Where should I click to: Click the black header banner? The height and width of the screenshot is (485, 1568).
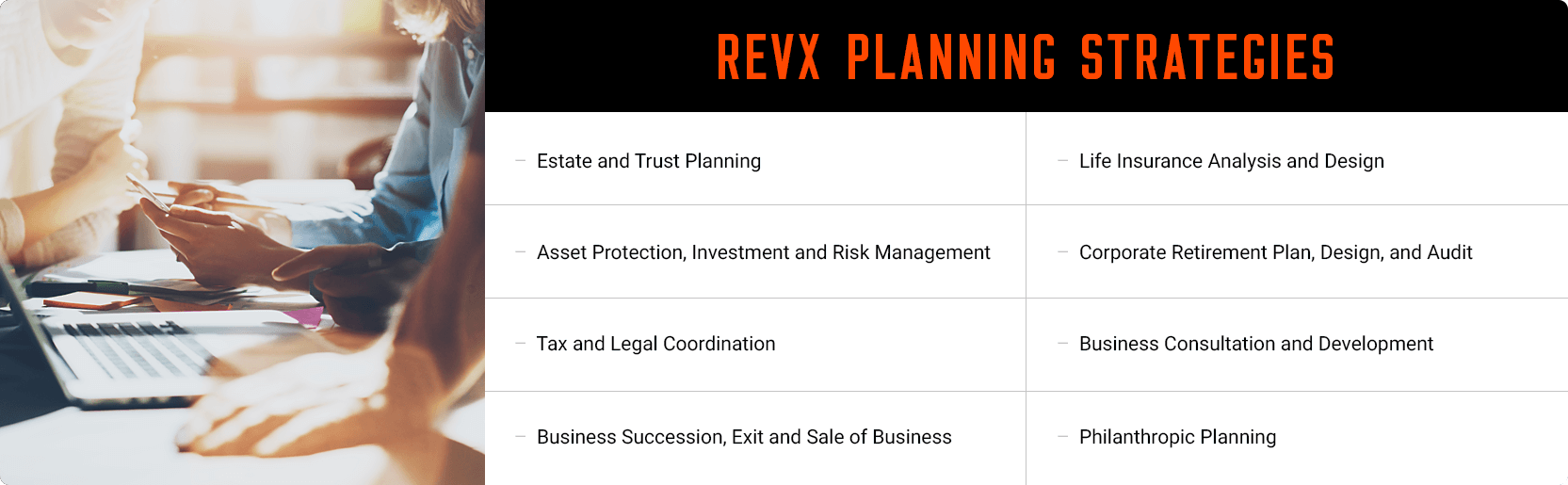[1026, 56]
